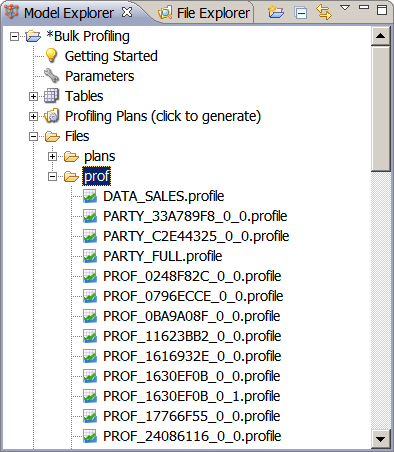The height and width of the screenshot is (452, 394).
Task: Click the PARTY_C2E44325_0_0.profile chart icon
Action: click(x=90, y=236)
